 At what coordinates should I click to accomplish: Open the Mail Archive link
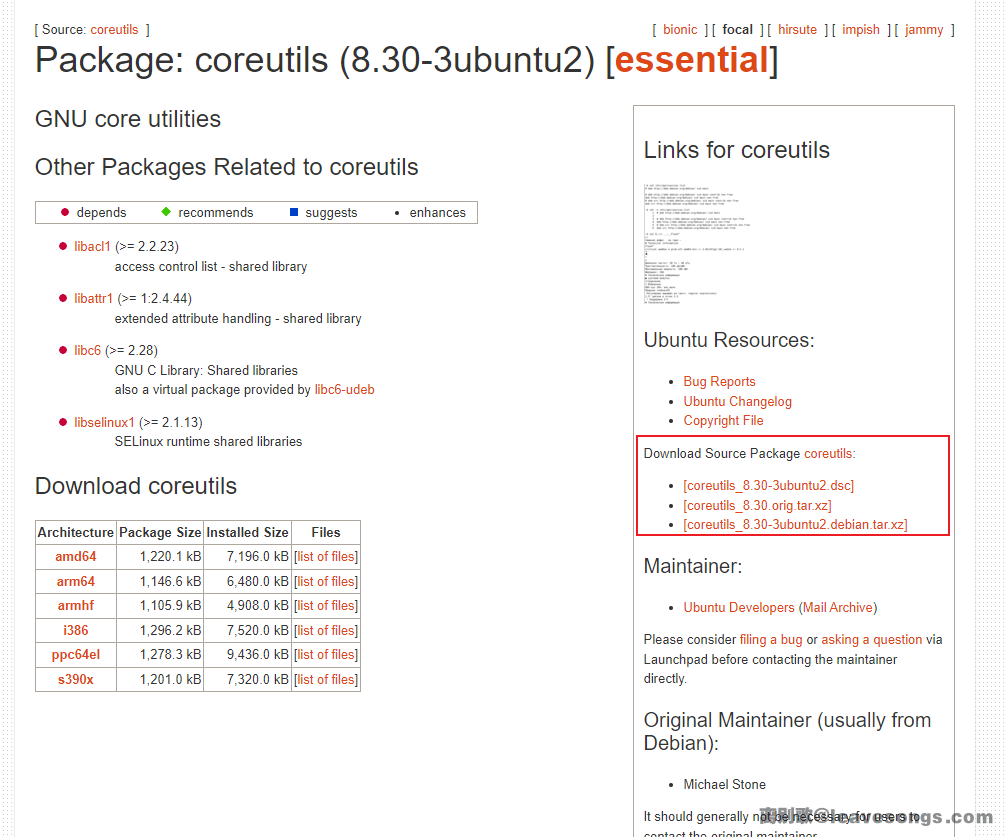[838, 607]
